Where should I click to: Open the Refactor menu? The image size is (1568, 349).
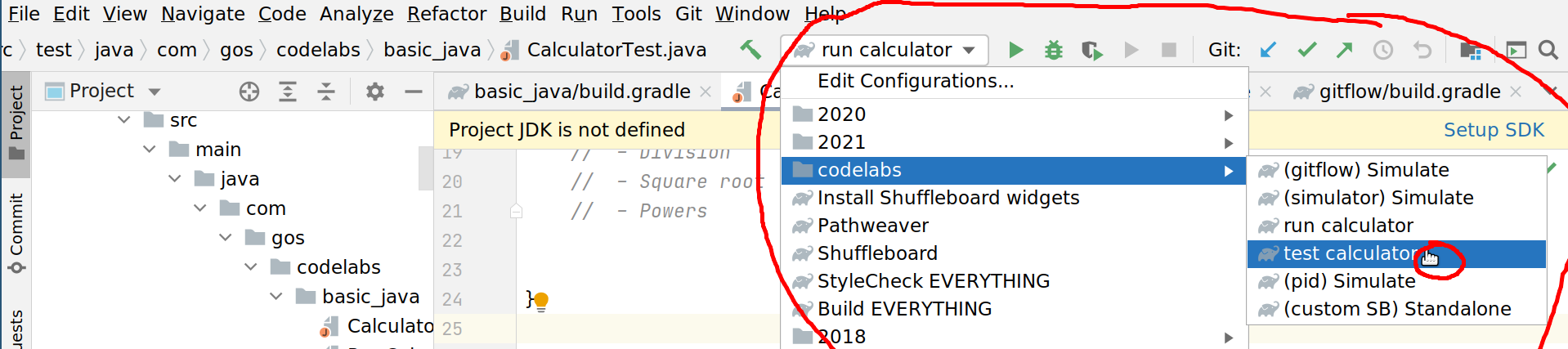446,14
